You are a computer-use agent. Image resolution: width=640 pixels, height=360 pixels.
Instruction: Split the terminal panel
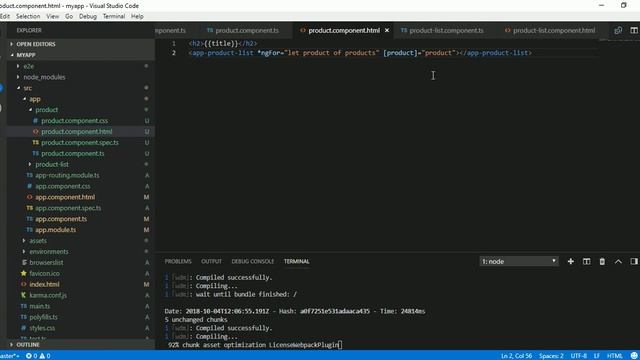pos(587,261)
